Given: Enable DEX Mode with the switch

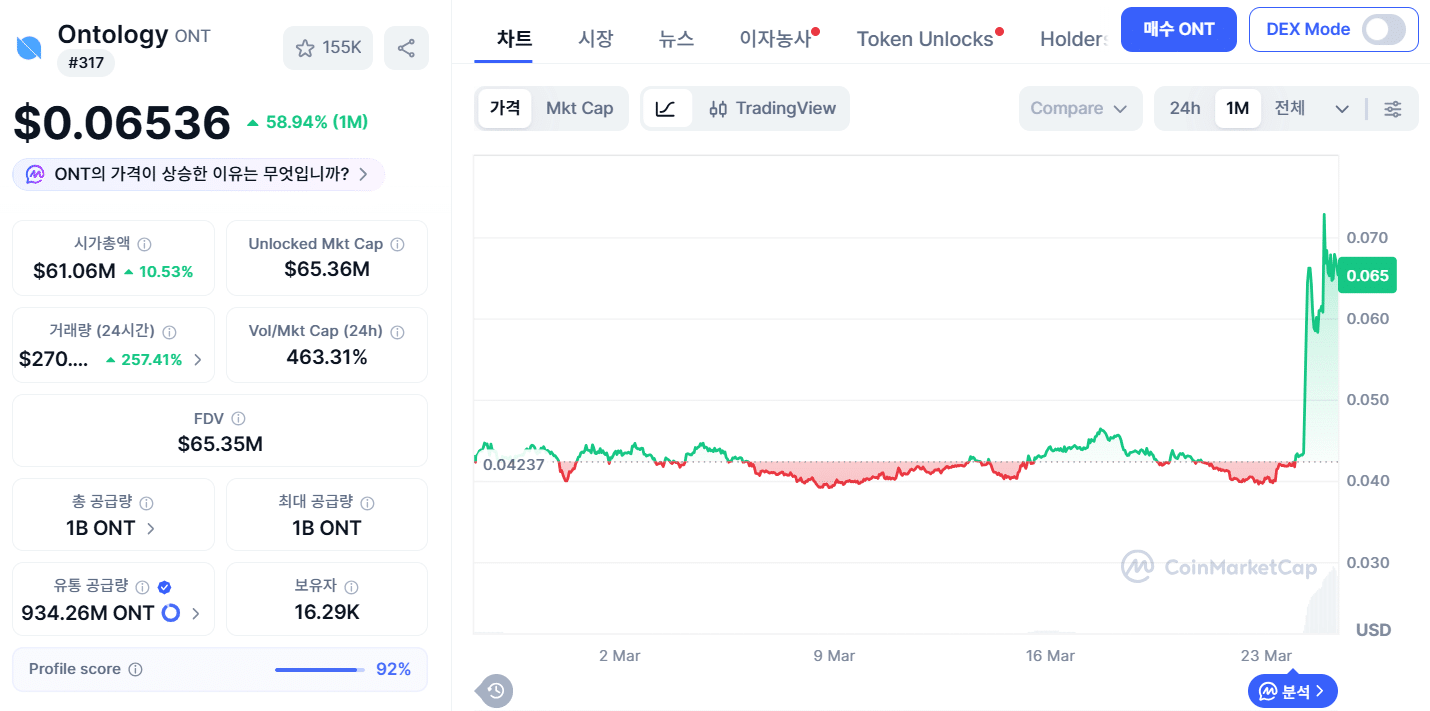Looking at the screenshot, I should 1385,29.
